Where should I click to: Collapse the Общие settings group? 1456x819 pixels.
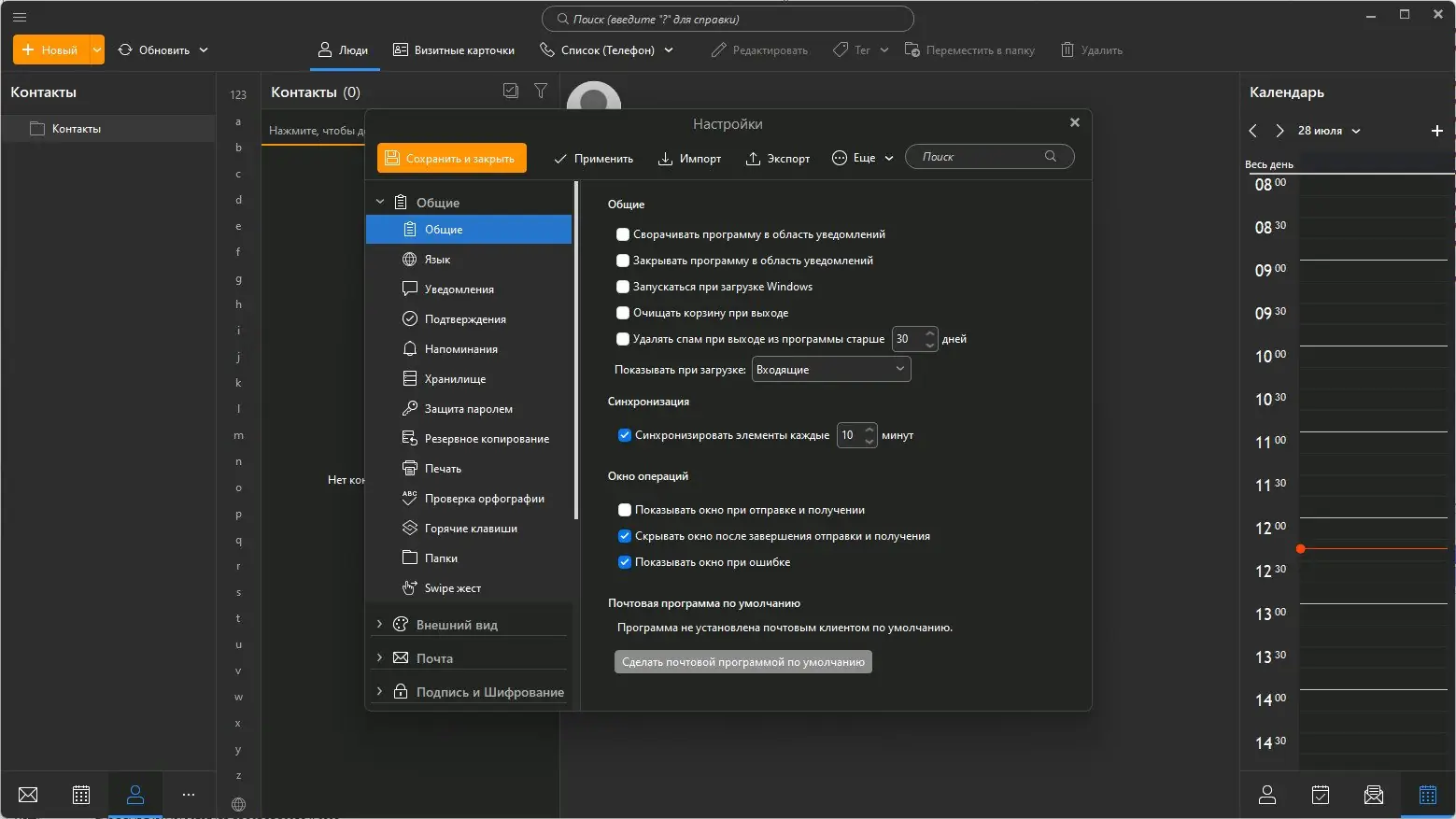380,201
